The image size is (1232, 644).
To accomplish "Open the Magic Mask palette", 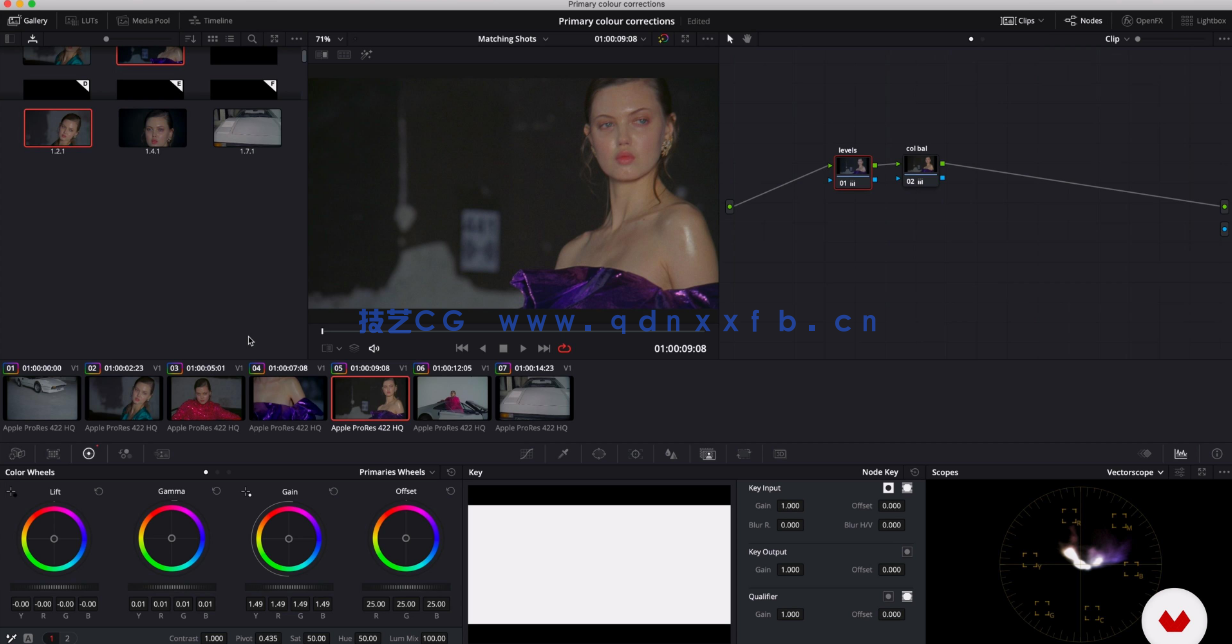I will tap(709, 453).
